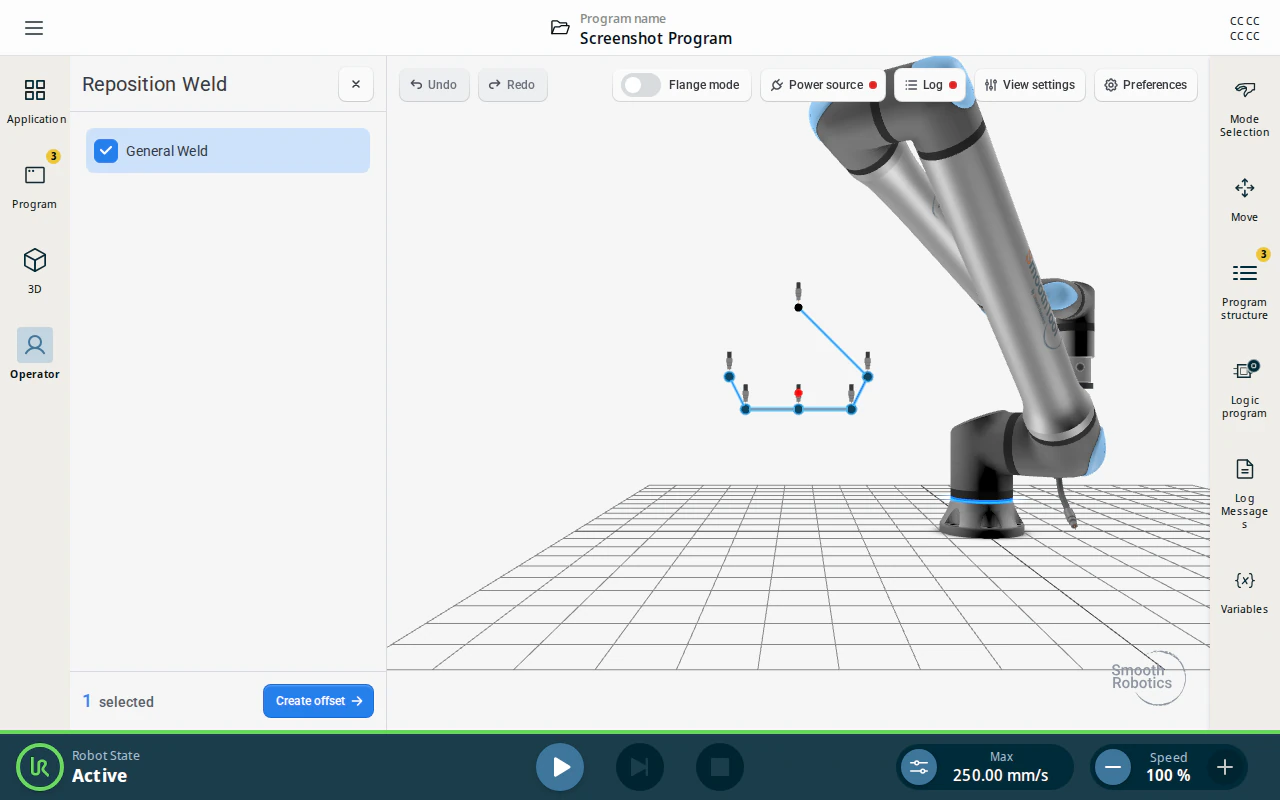Click the Reposition Weld panel title

[x=155, y=84]
